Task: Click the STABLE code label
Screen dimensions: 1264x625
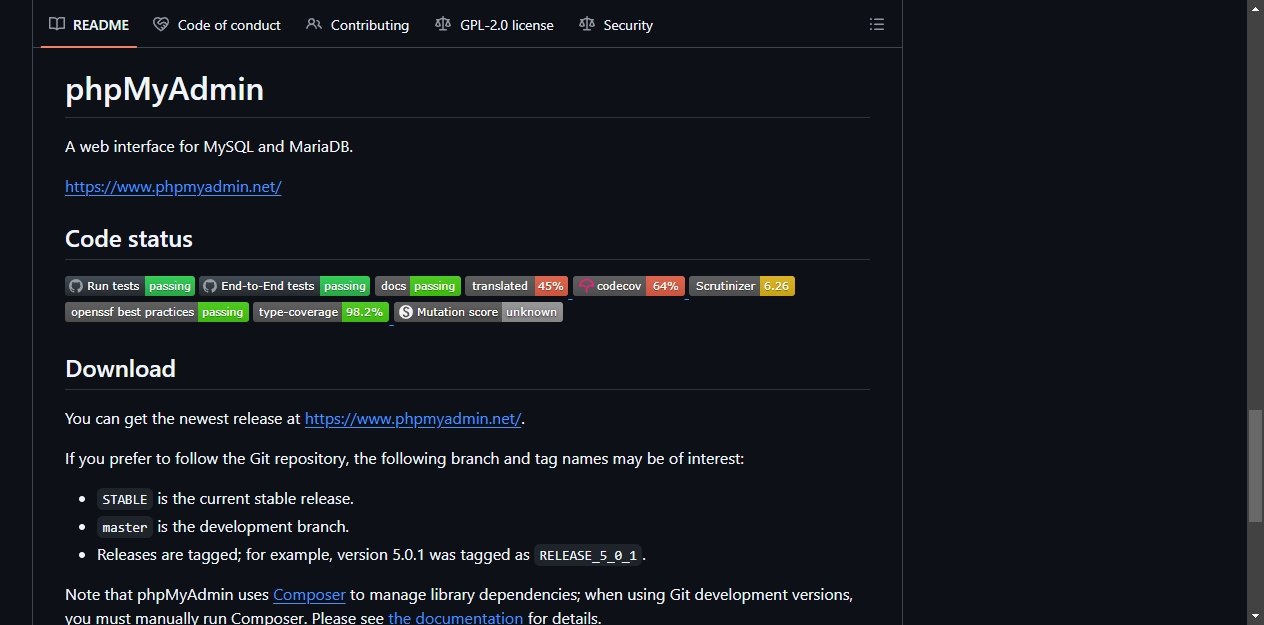Action: click(125, 499)
